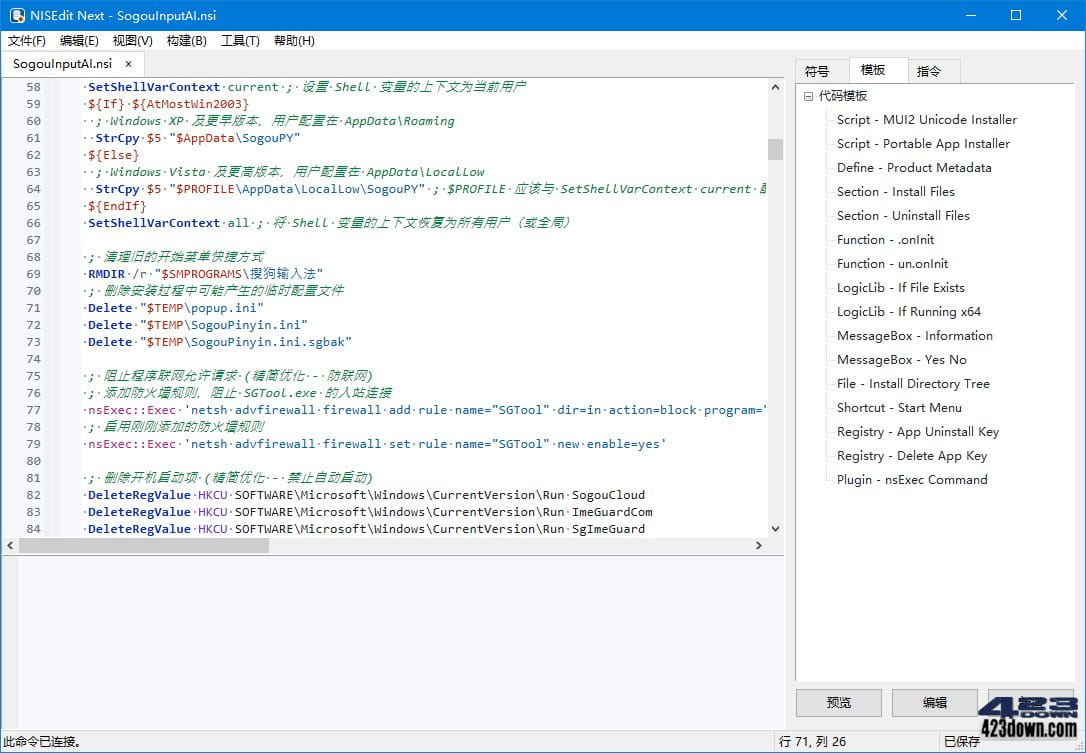Open the 文件(F) menu
The image size is (1086, 753).
26,41
